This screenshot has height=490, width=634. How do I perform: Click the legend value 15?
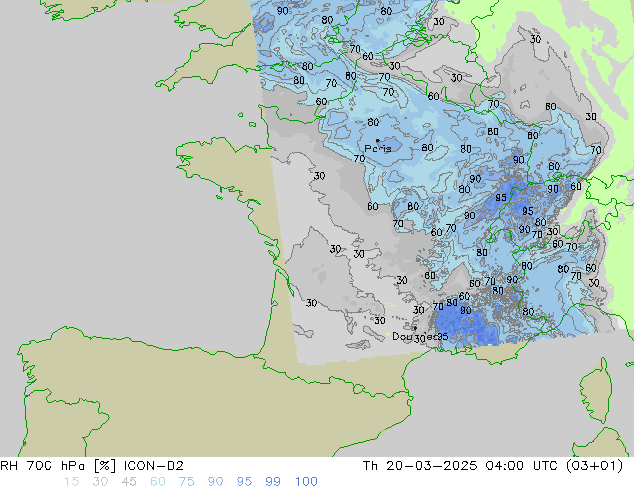[x=71, y=482]
